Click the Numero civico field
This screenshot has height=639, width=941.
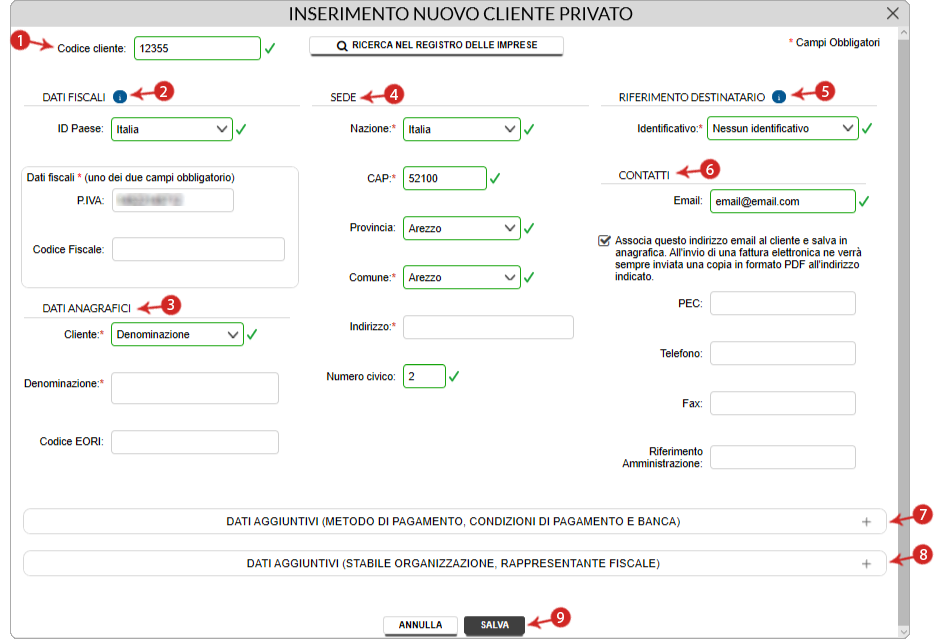coord(424,376)
